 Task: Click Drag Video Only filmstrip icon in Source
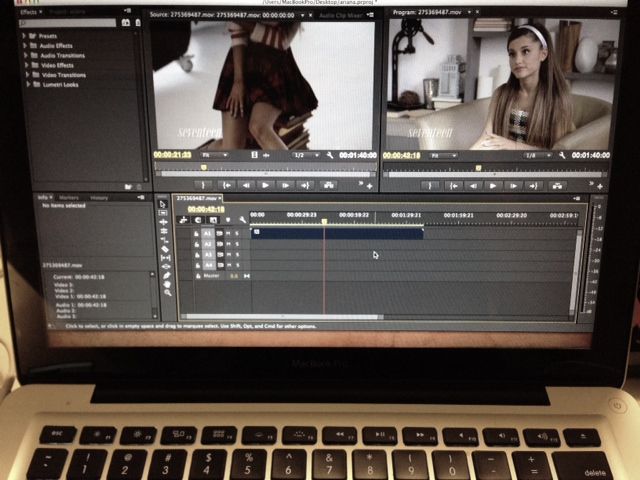pyautogui.click(x=254, y=155)
